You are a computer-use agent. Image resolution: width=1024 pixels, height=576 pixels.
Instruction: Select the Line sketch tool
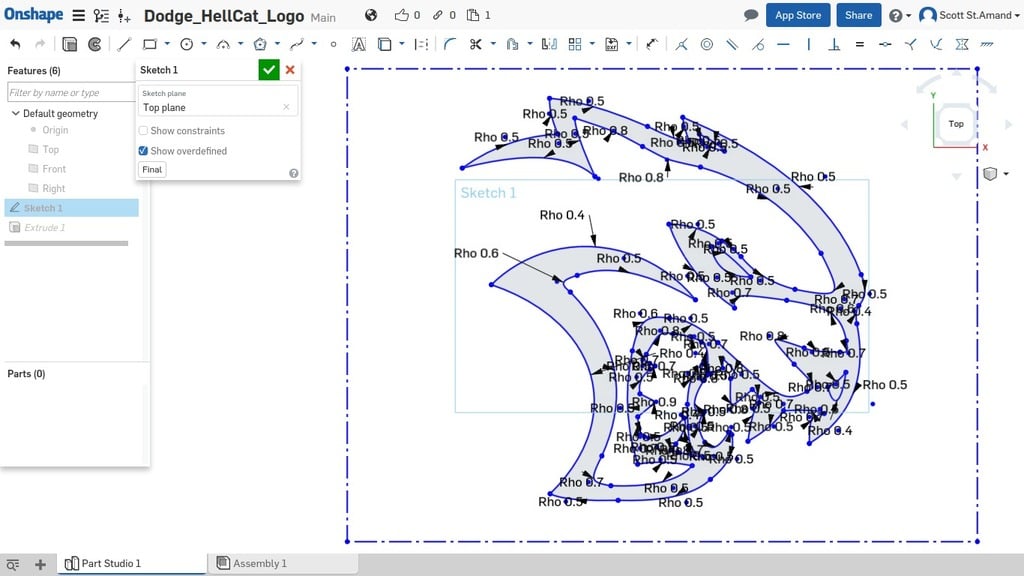124,44
